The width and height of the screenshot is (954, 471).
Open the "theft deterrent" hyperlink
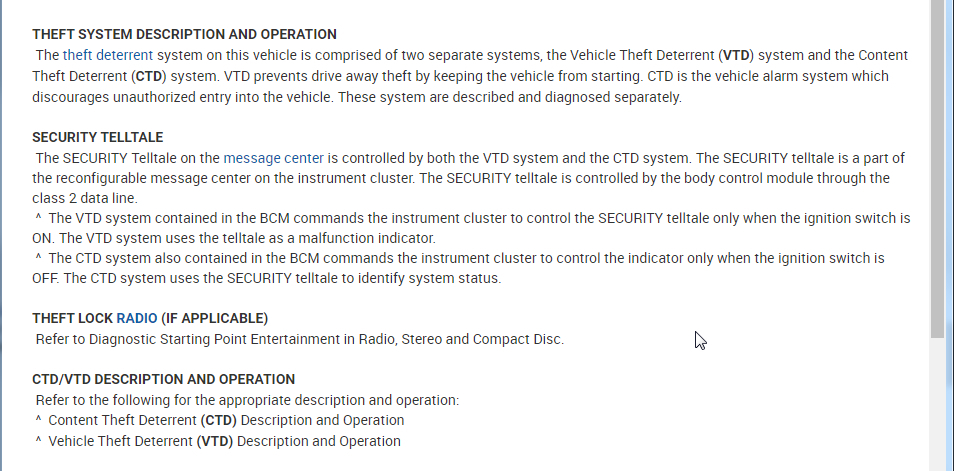(108, 55)
